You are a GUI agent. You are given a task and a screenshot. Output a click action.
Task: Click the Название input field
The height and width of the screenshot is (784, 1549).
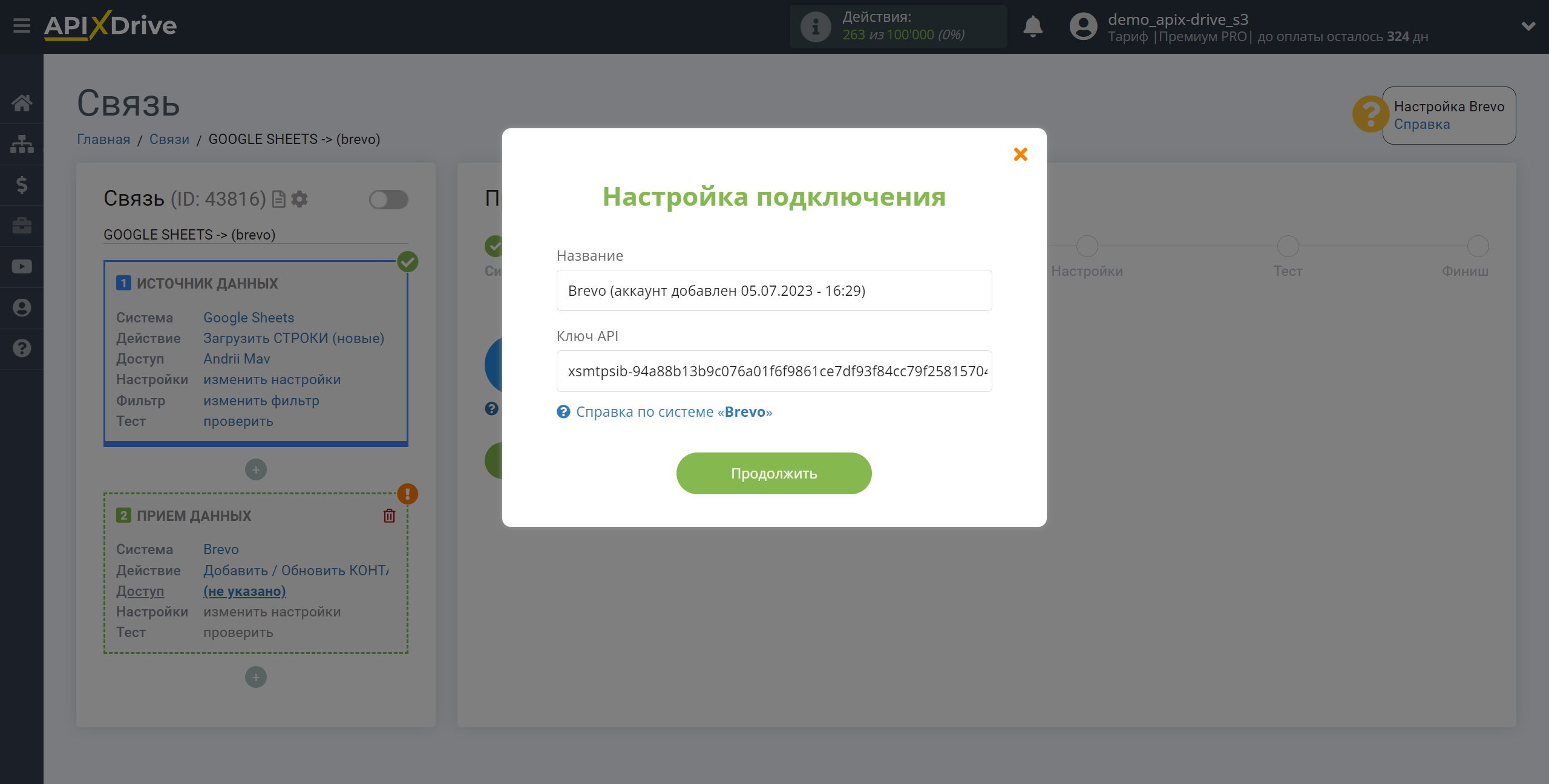click(x=774, y=290)
